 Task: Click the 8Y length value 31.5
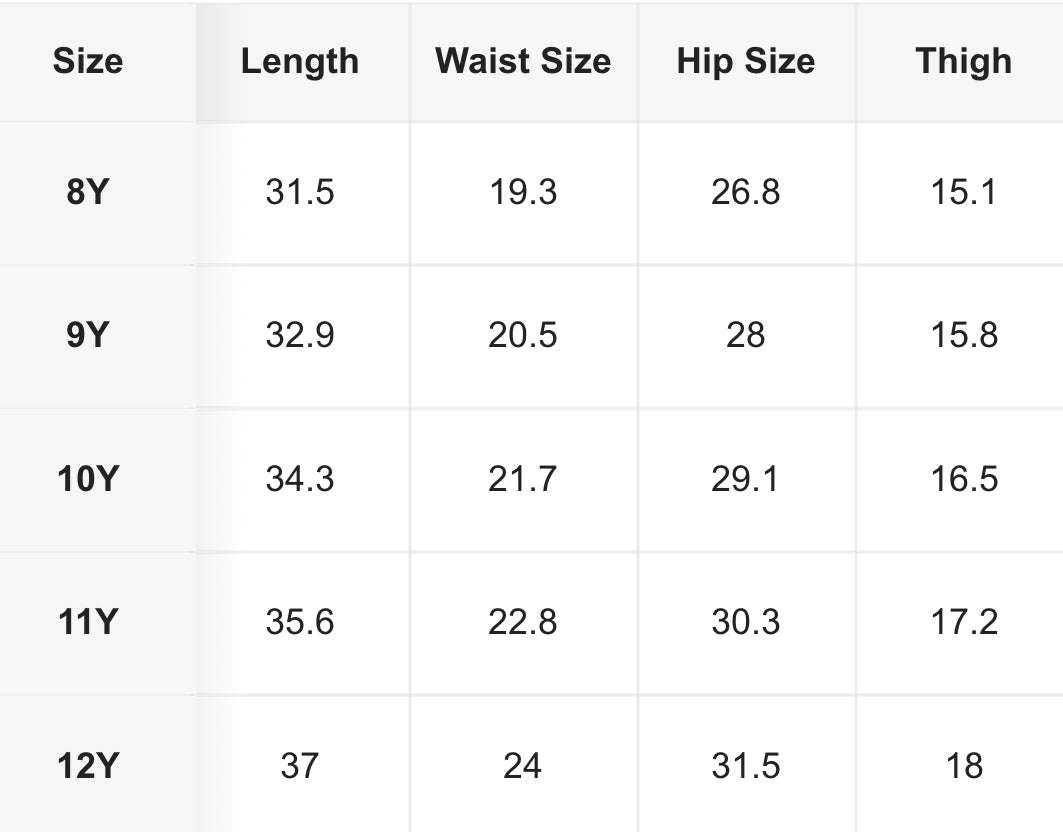click(x=299, y=191)
